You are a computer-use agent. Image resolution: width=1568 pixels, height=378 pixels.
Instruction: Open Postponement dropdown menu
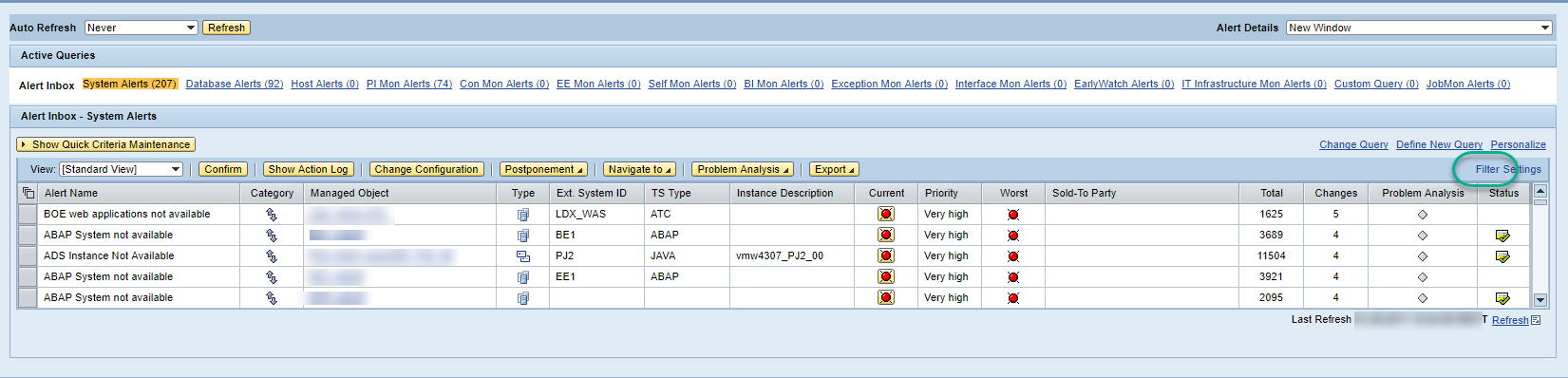point(543,169)
